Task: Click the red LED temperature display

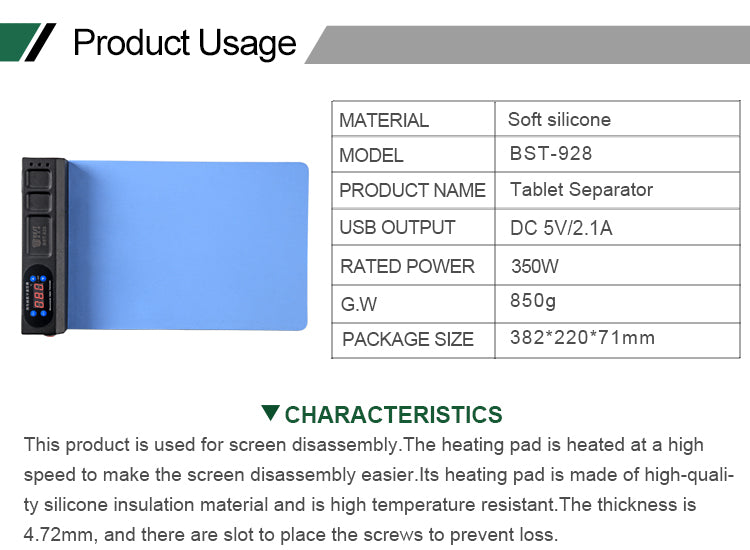Action: click(37, 296)
